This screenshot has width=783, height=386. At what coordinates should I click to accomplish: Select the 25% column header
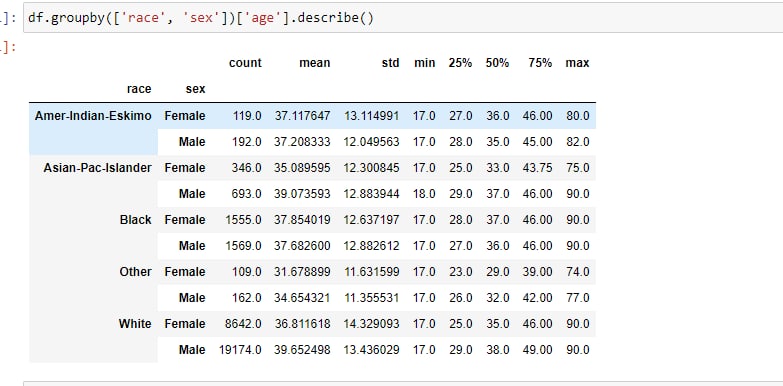[460, 63]
